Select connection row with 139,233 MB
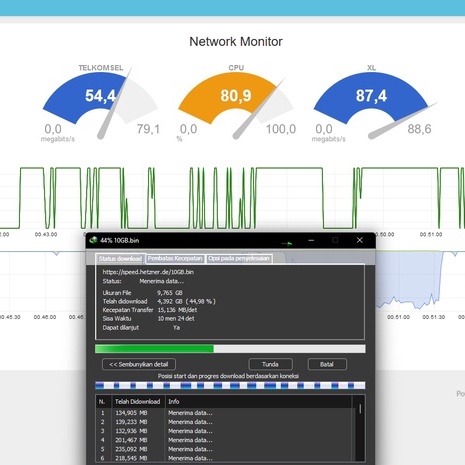Viewport: 465px width, 465px height. coord(224,422)
